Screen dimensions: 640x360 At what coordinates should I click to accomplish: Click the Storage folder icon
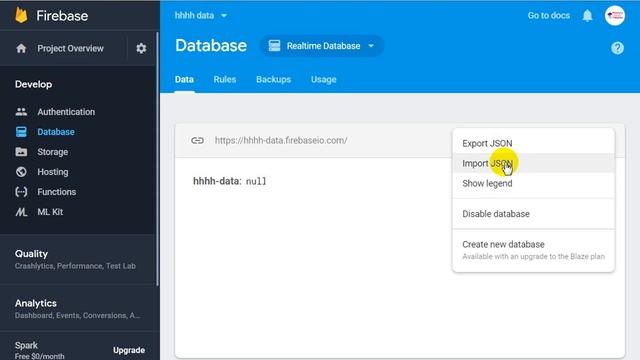point(21,152)
